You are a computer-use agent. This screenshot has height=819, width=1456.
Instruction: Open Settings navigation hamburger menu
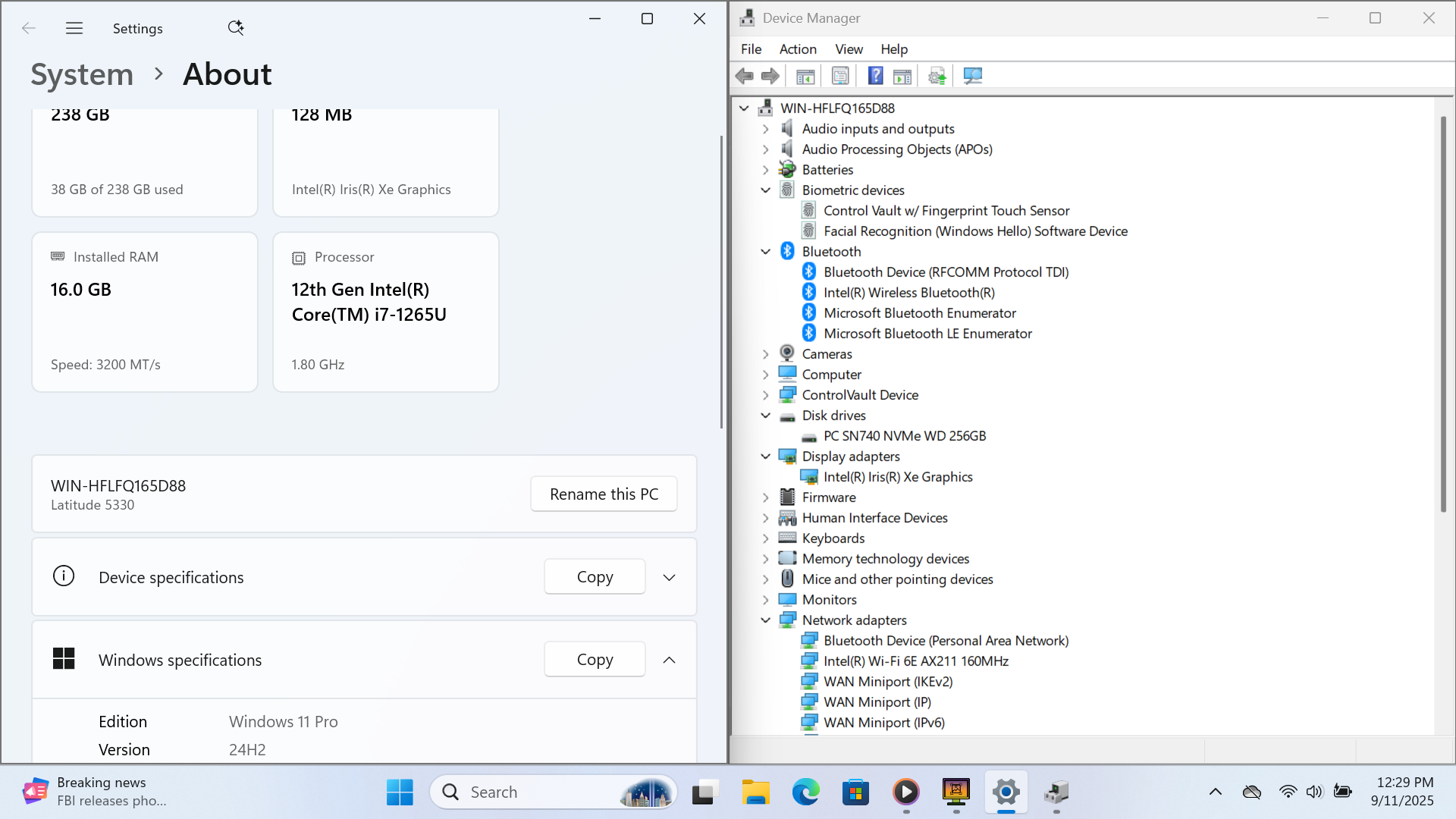click(x=74, y=28)
